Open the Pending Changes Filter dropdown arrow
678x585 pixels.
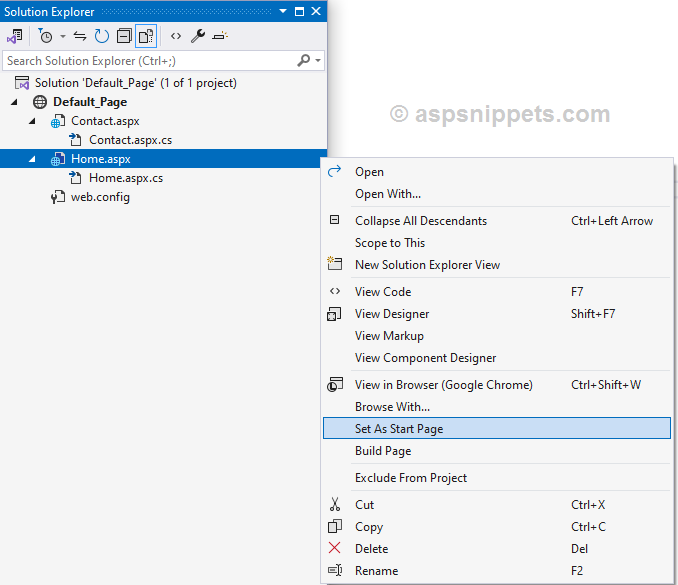(63, 36)
